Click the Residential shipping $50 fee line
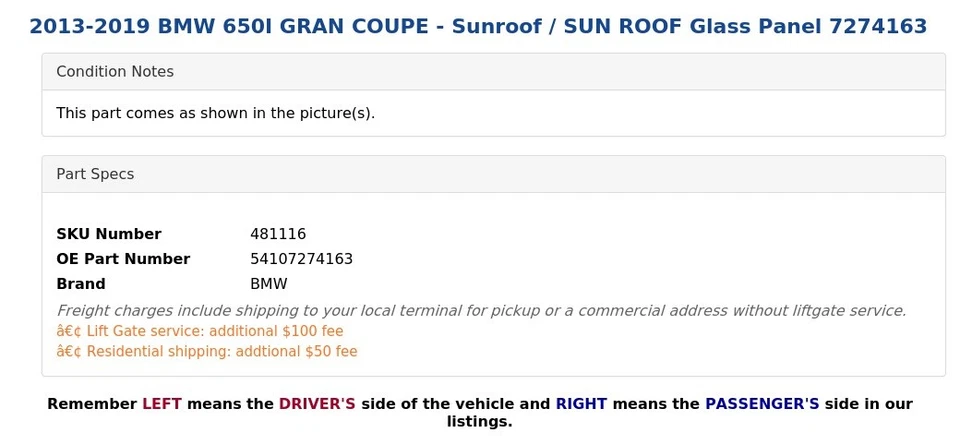The height and width of the screenshot is (445, 960). [207, 352]
